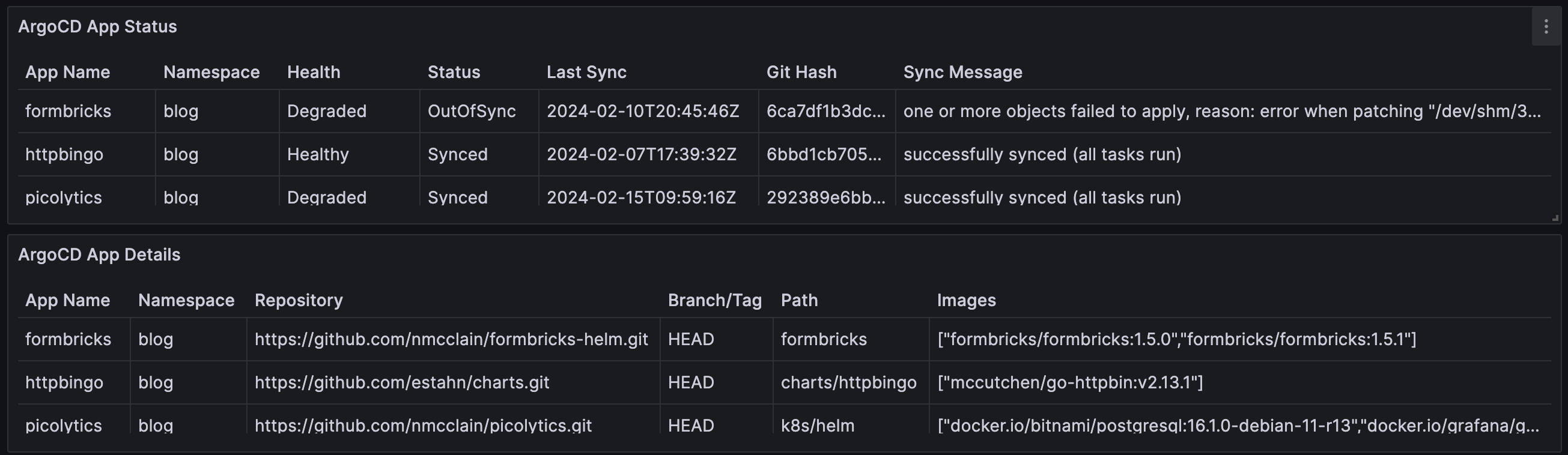This screenshot has height=455, width=1568.
Task: Click httpbingo successfully synced message
Action: point(1042,154)
